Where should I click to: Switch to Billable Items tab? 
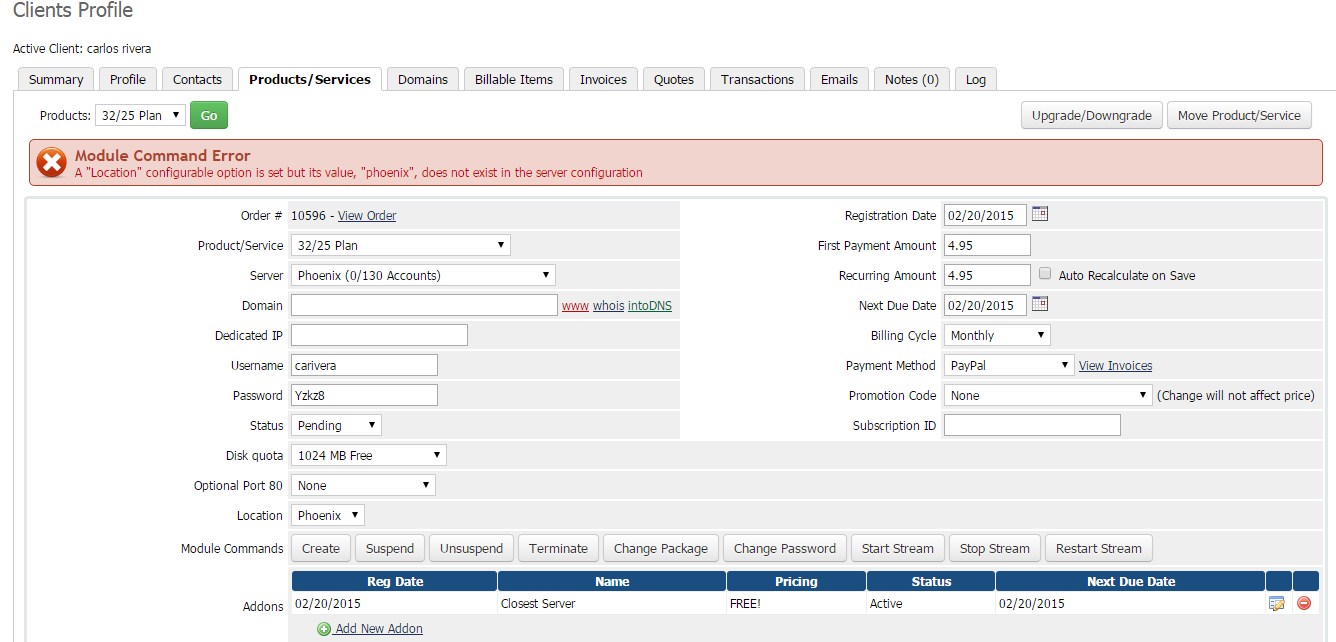514,79
